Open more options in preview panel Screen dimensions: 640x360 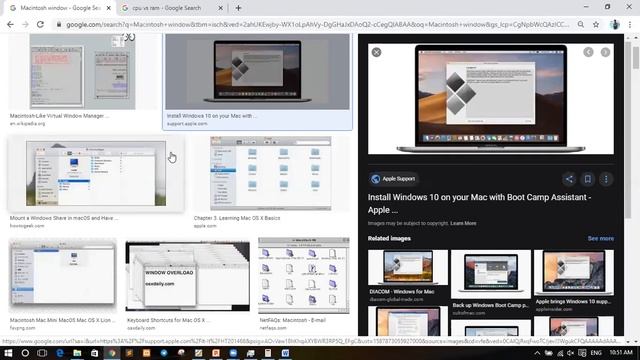click(606, 179)
